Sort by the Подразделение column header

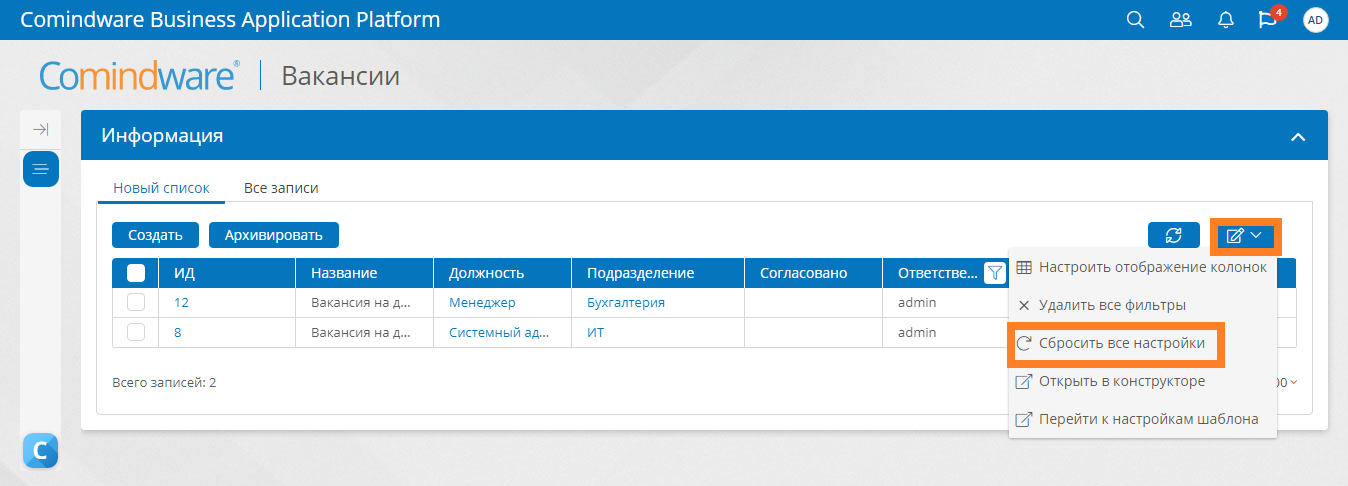click(x=658, y=273)
